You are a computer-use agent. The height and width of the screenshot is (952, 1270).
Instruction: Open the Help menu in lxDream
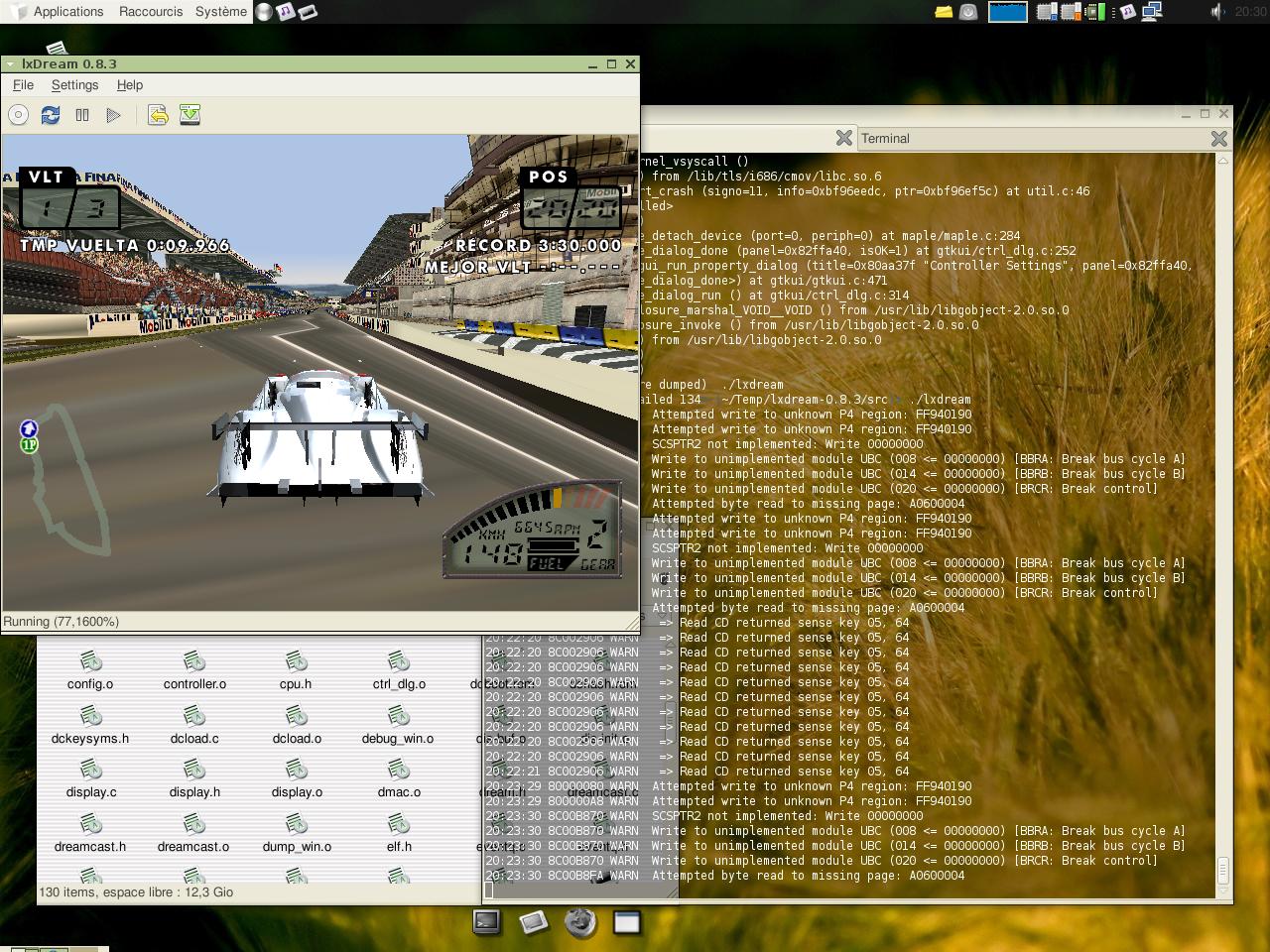point(130,85)
